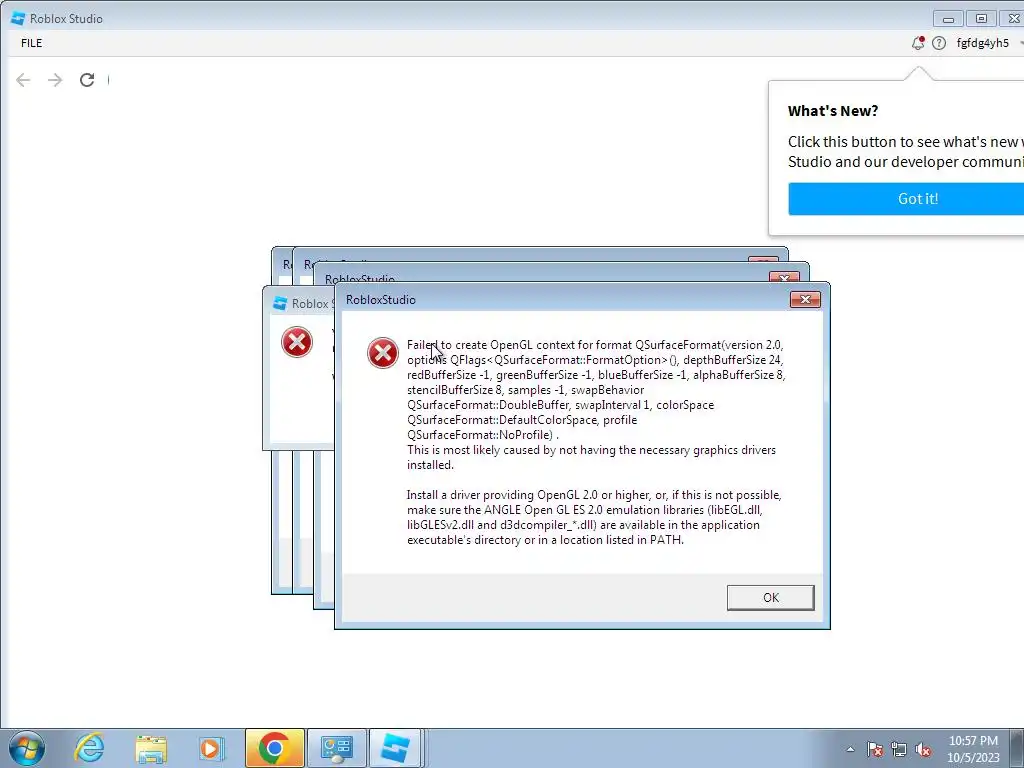Open Windows Media Player from taskbar
The image size is (1024, 768).
click(x=211, y=748)
